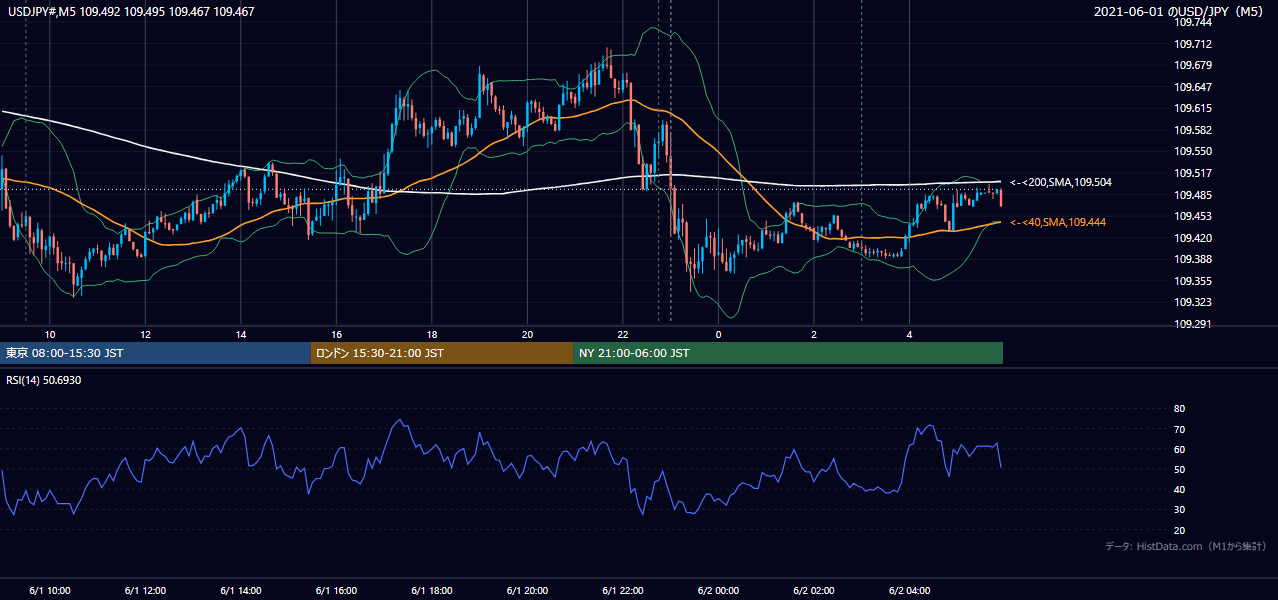This screenshot has height=600, width=1278.
Task: Click price scale value 109.355
Action: click(x=1192, y=281)
